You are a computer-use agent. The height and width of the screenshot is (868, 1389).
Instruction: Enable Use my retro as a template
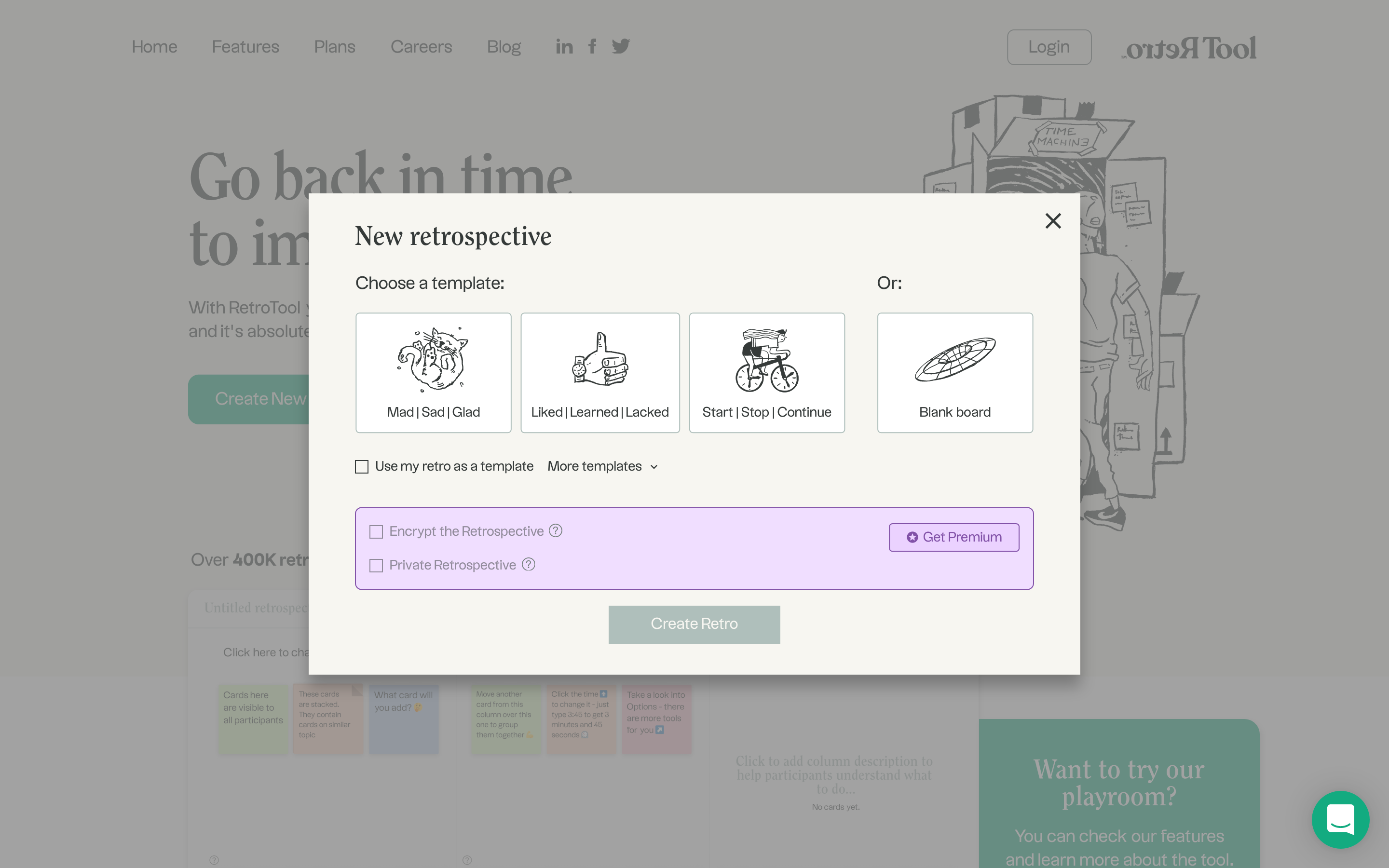click(362, 466)
